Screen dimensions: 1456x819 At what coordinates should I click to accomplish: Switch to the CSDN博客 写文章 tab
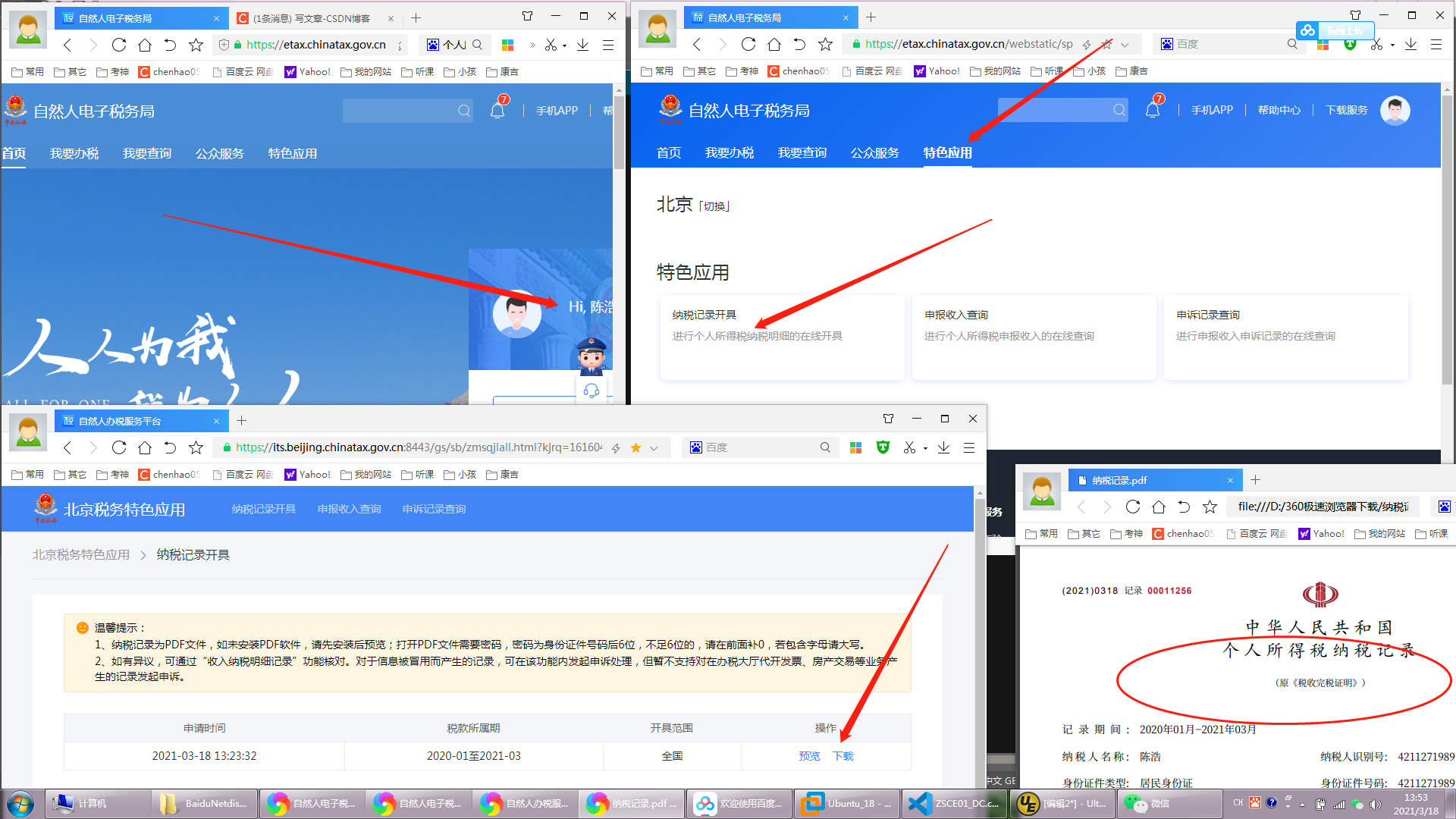coord(311,18)
